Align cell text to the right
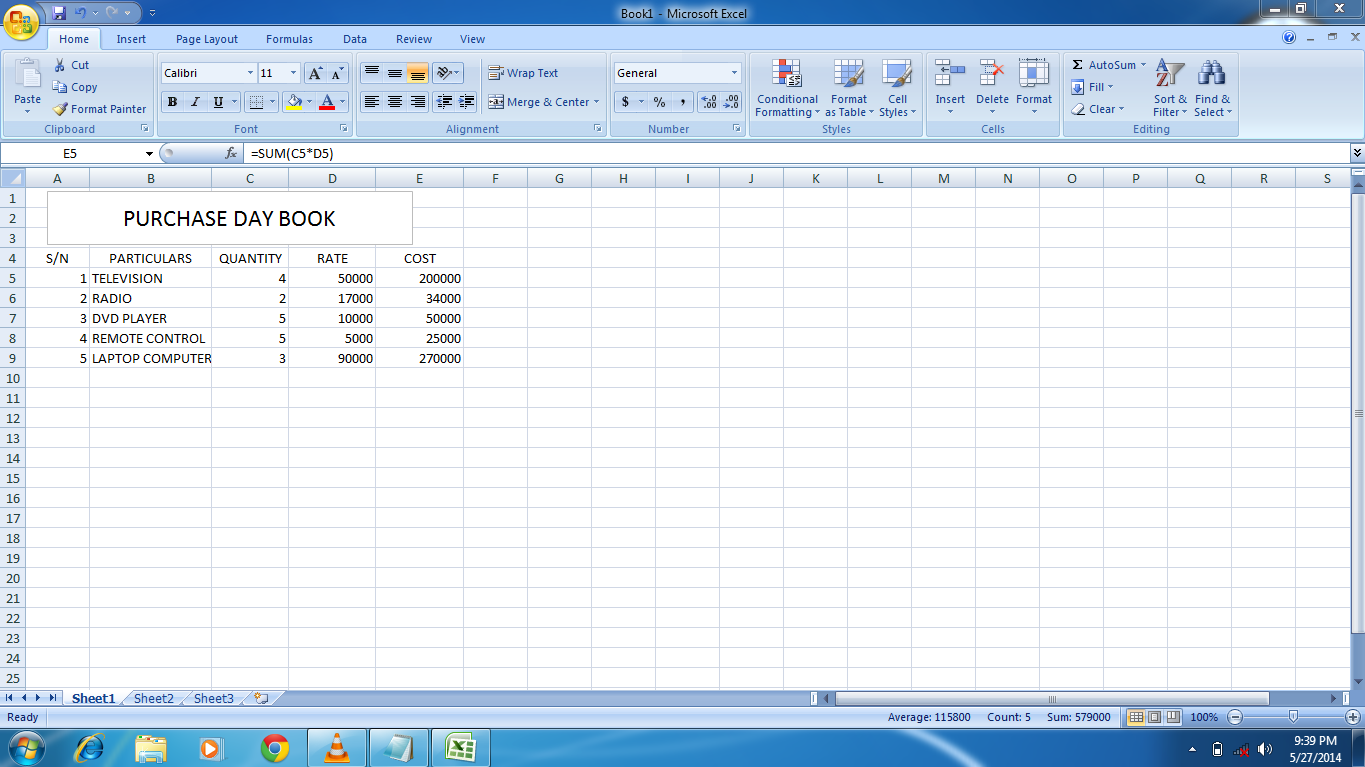 click(418, 102)
